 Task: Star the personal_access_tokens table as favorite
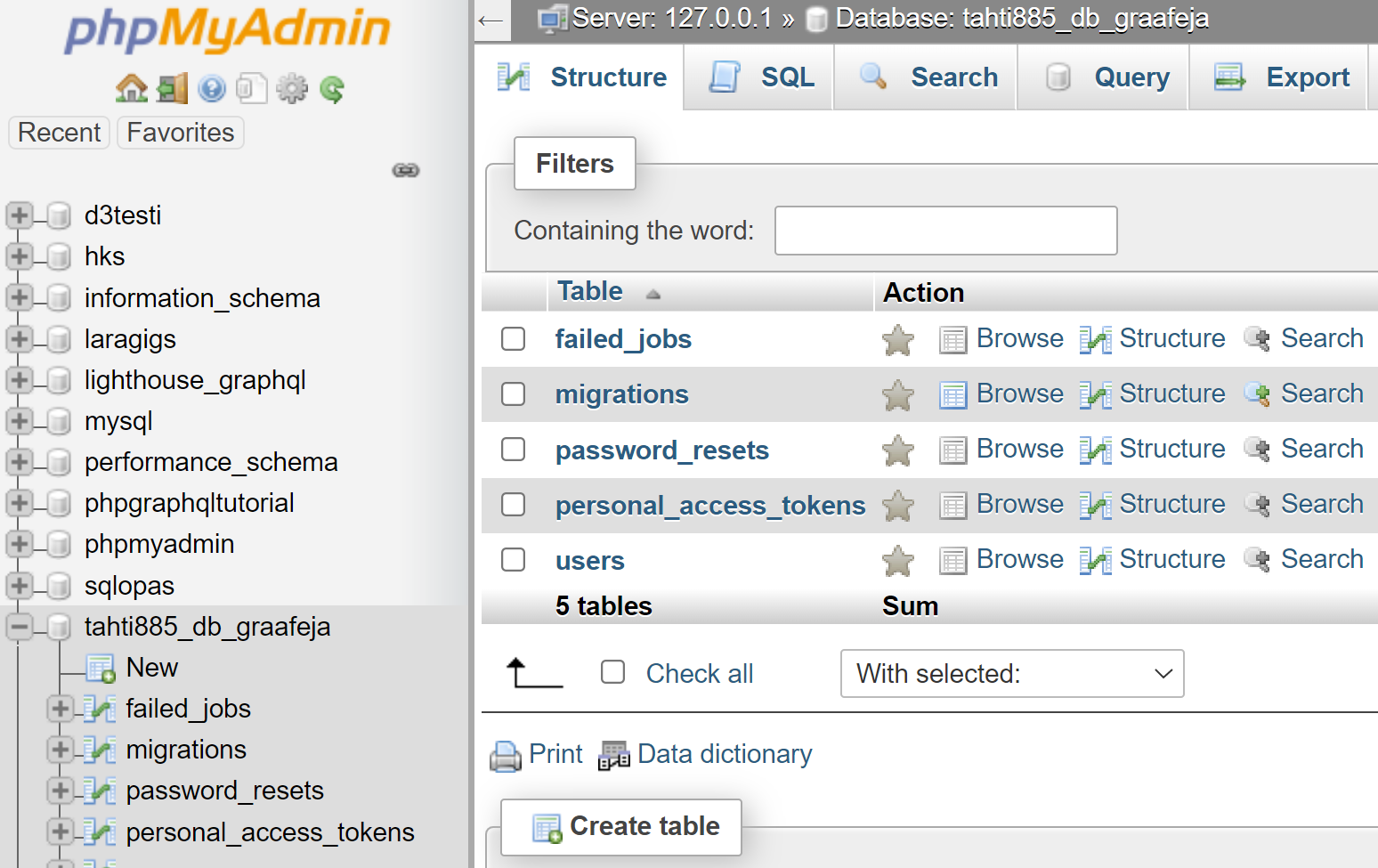898,505
